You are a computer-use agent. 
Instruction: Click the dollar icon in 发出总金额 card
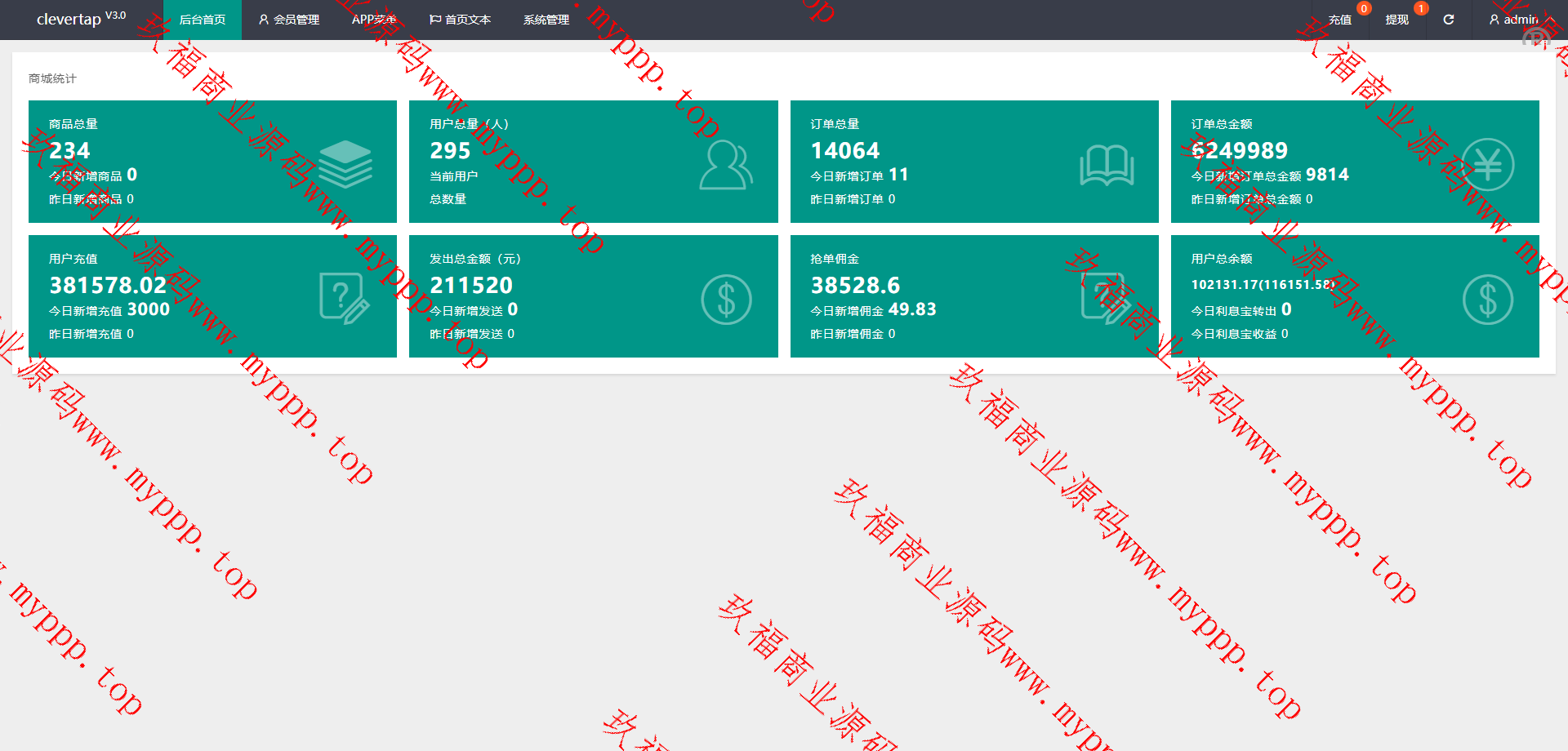[x=725, y=300]
